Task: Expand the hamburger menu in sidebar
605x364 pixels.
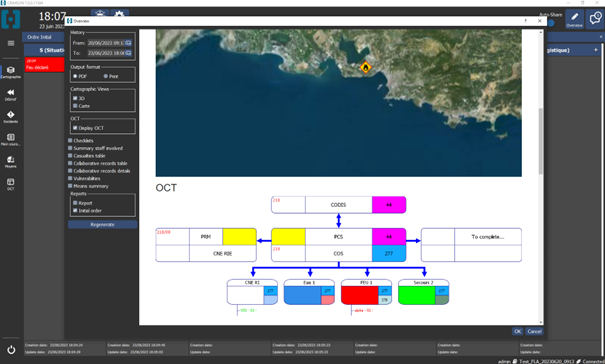Action: pyautogui.click(x=11, y=43)
